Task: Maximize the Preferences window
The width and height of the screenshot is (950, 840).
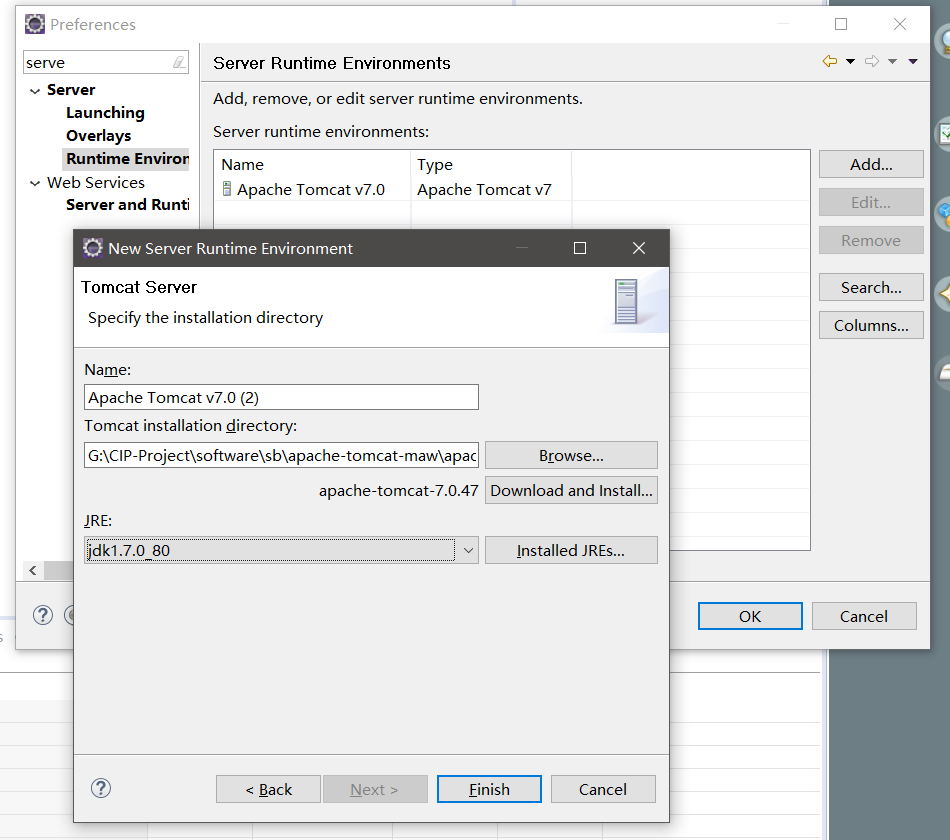Action: point(841,24)
